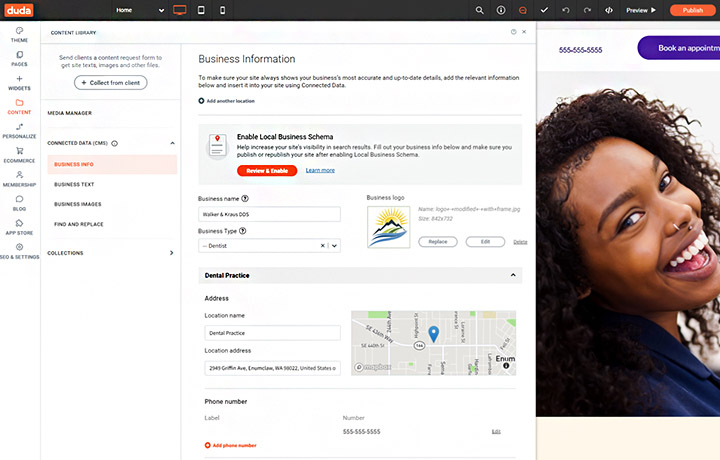Viewport: 720px width, 460px height.
Task: Click phone number 555-555-5555 in site header
Action: [x=580, y=50]
